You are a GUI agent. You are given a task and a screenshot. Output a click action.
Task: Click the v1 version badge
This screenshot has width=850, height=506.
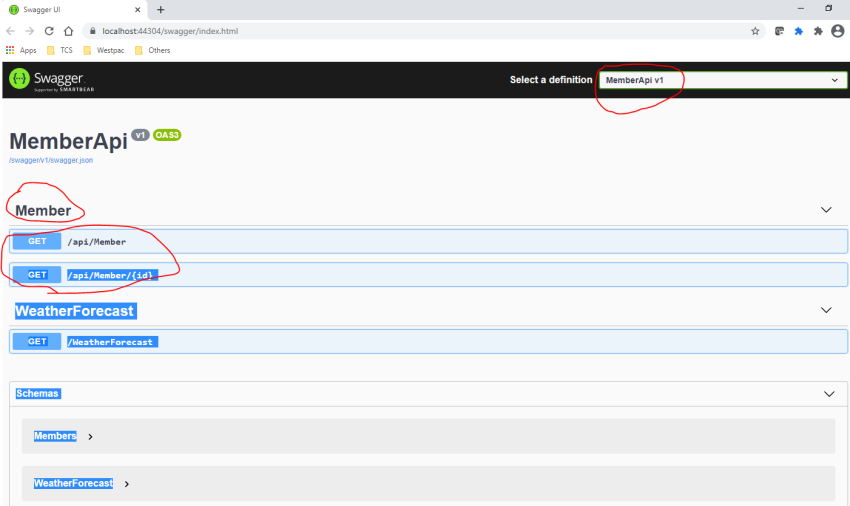click(x=140, y=135)
